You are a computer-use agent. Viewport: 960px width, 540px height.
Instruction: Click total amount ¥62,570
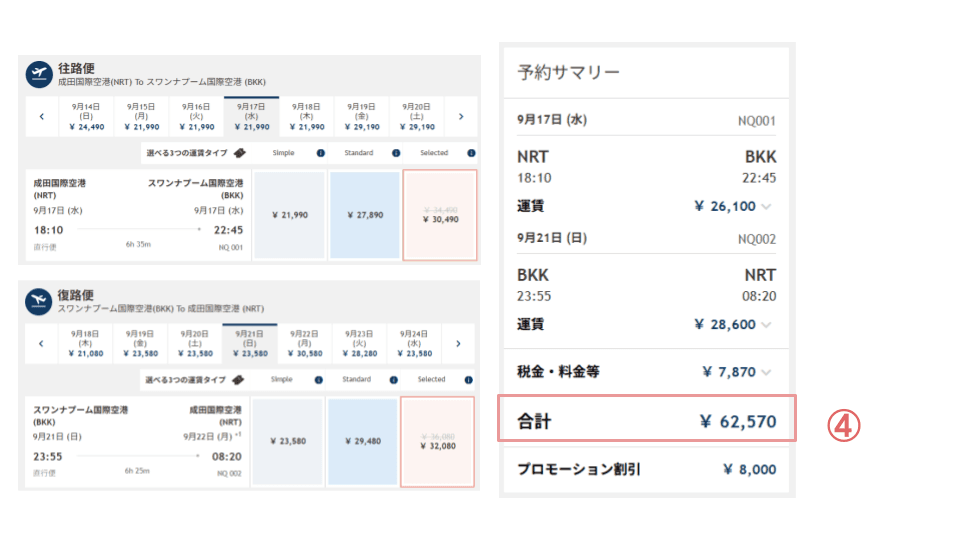pyautogui.click(x=738, y=421)
